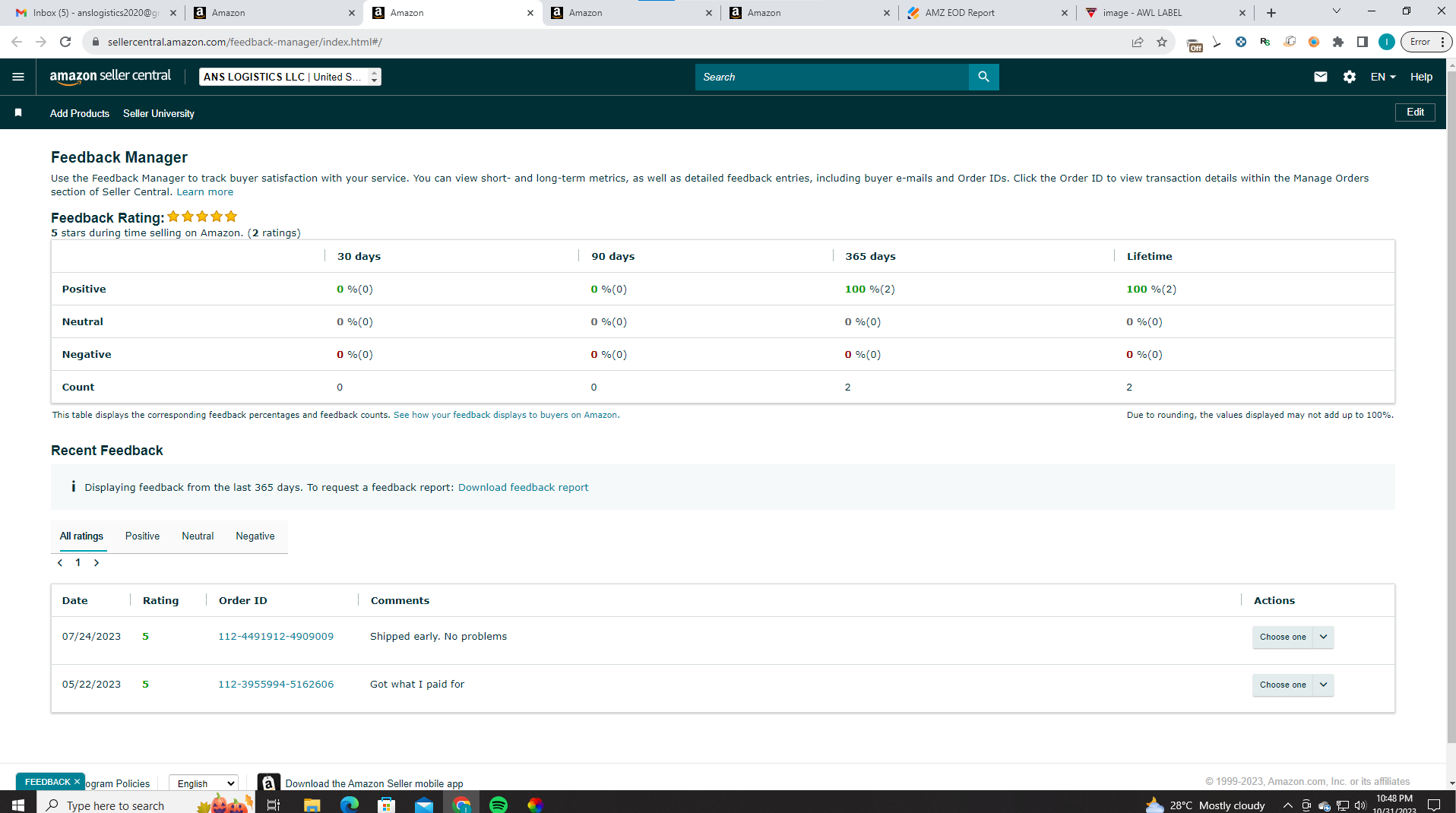Open Help in the header
Image resolution: width=1456 pixels, height=813 pixels.
1421,77
